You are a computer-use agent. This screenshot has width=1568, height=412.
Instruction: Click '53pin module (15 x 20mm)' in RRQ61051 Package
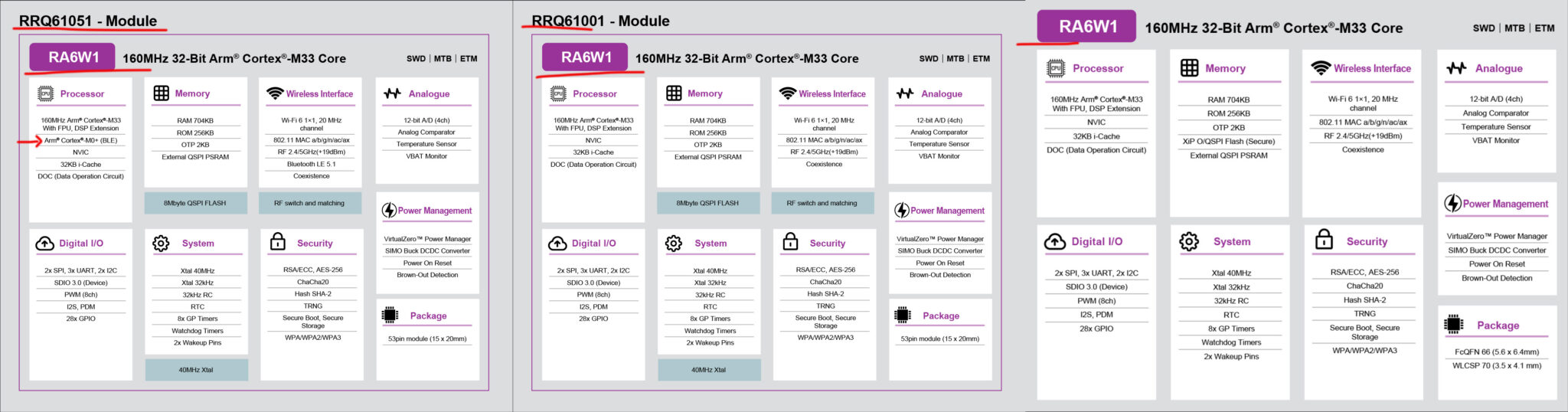427,338
